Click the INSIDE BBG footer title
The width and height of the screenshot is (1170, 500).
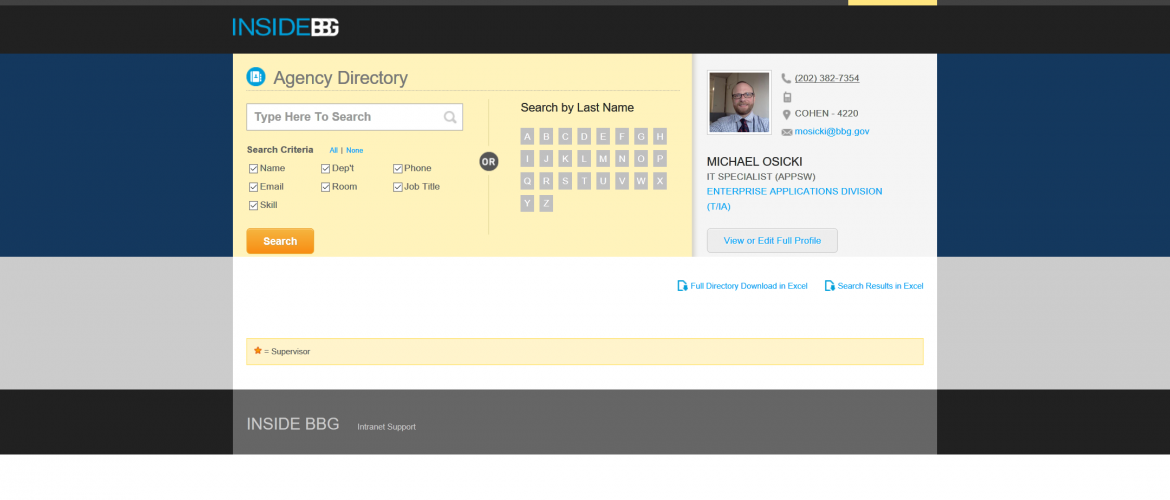click(292, 424)
